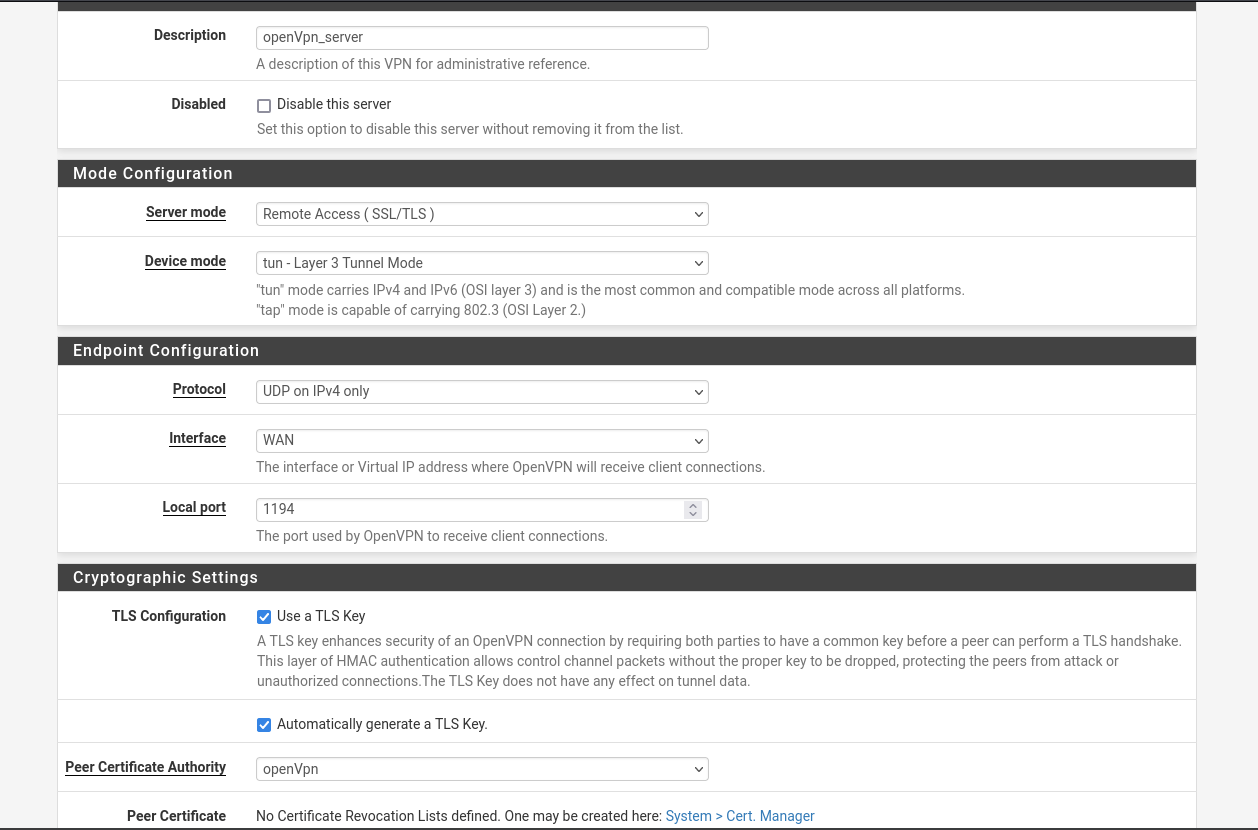Click the underlined Device mode label
Viewport: 1258px width, 830px height.
pos(185,261)
